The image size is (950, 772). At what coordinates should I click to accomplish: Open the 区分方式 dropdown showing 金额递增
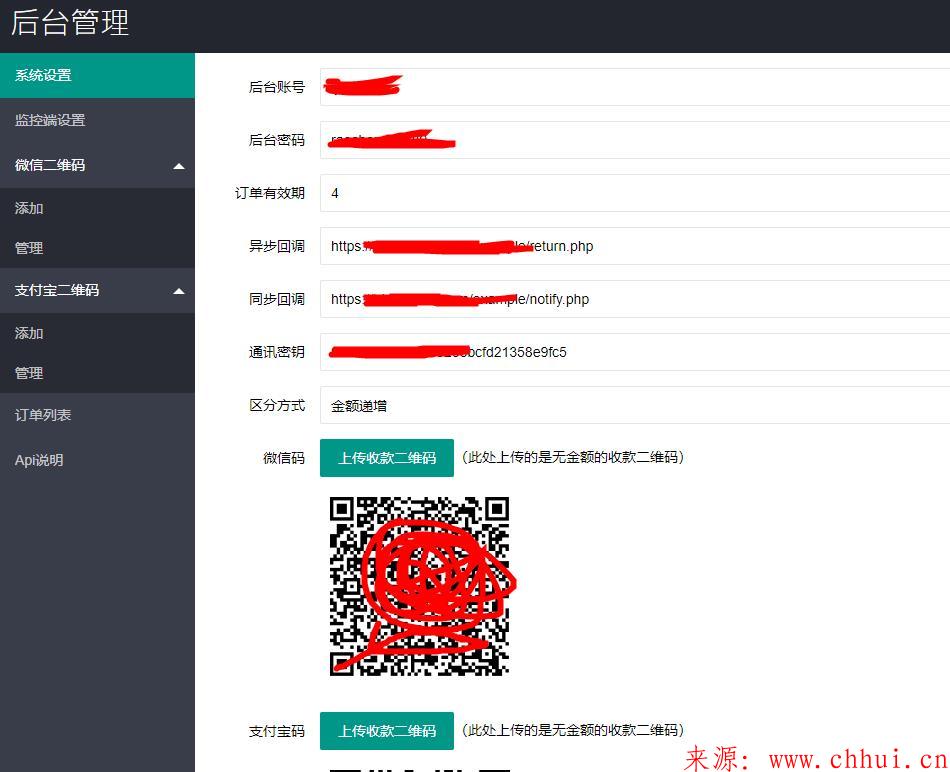tap(635, 405)
